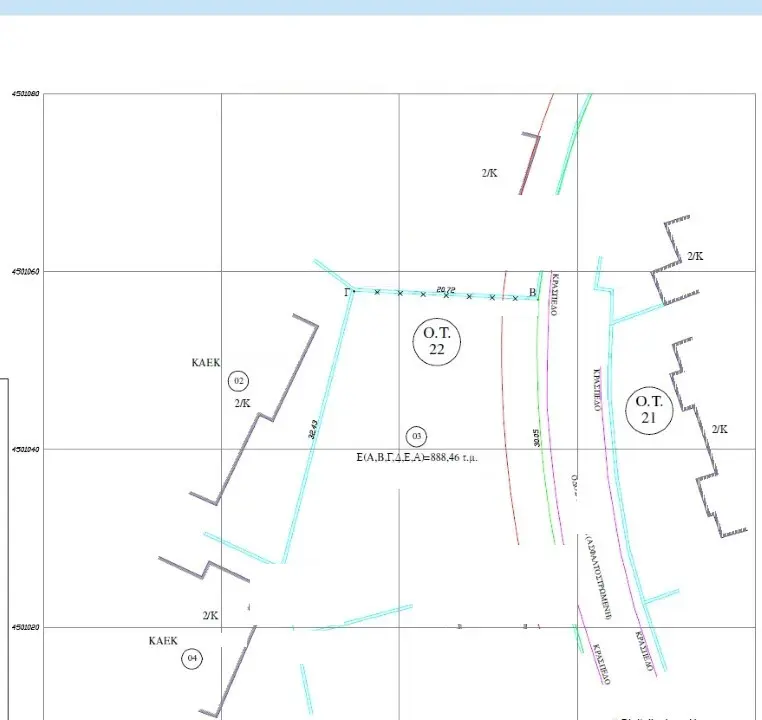Click the 4501020 coordinate label
The image size is (762, 720).
coord(25,627)
